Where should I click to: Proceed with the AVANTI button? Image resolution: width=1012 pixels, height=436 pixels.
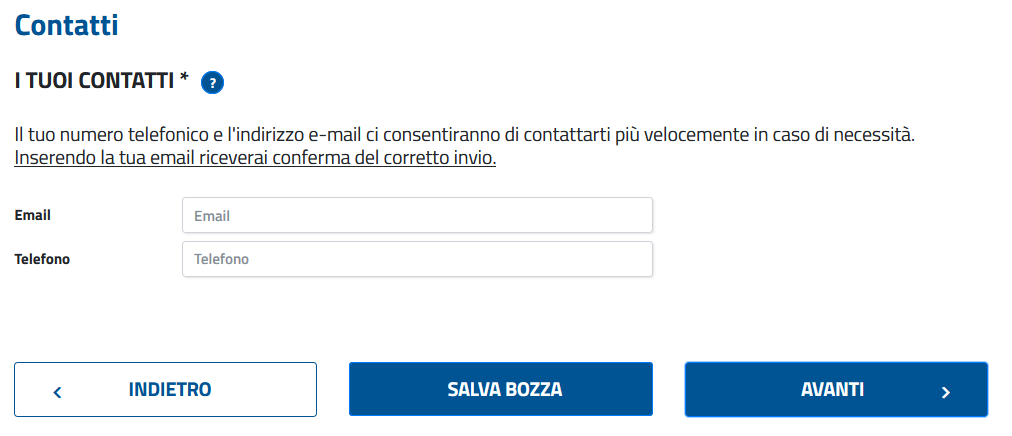[x=836, y=390]
